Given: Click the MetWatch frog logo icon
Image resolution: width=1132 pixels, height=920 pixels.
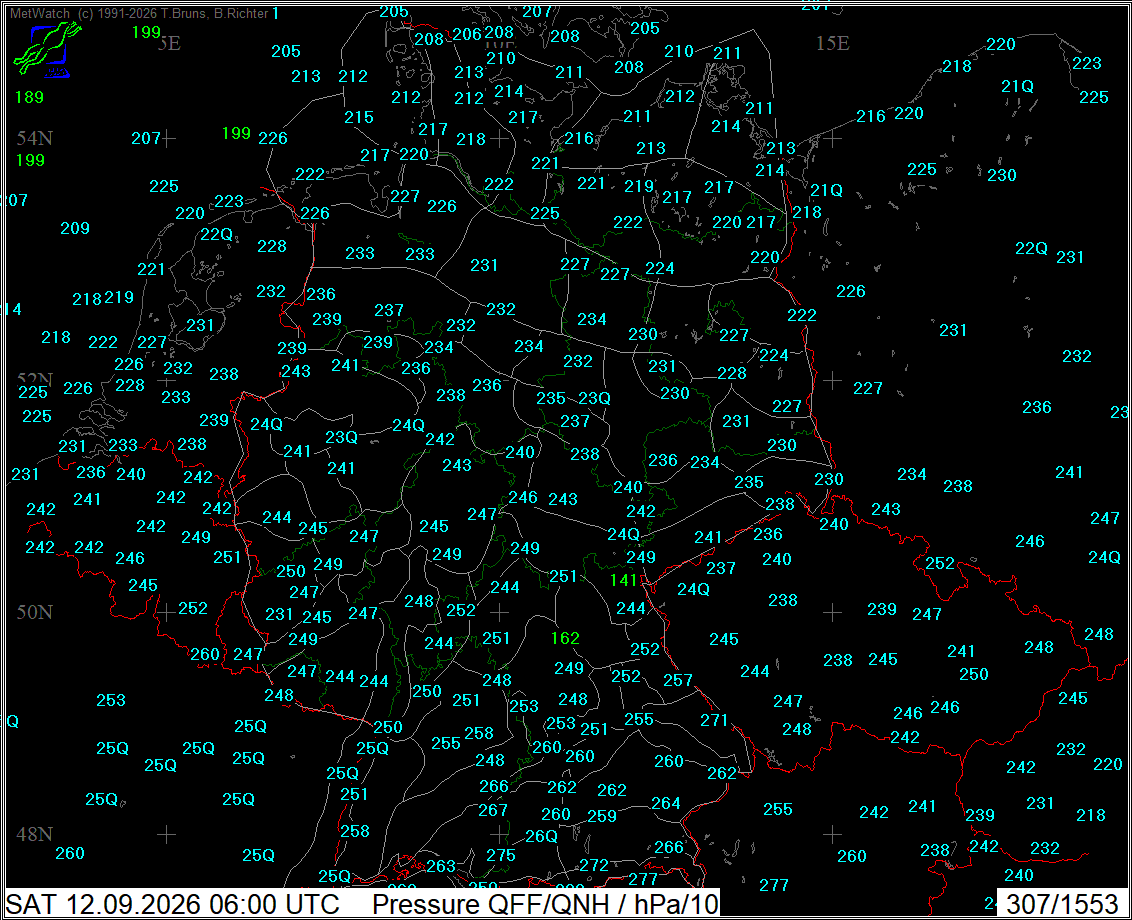Looking at the screenshot, I should click(46, 49).
